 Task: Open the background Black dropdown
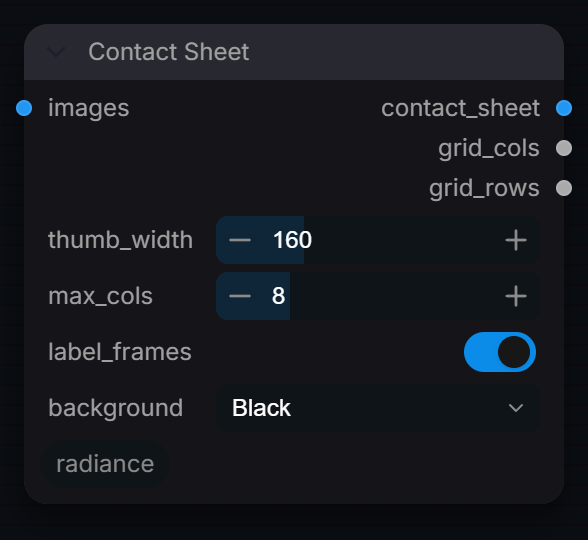(378, 408)
